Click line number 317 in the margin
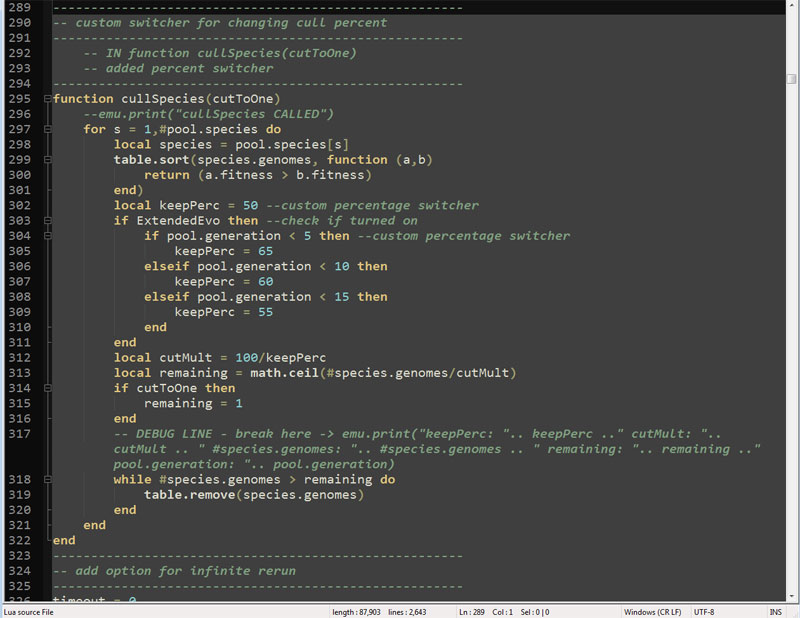This screenshot has width=800, height=618. tap(20, 434)
